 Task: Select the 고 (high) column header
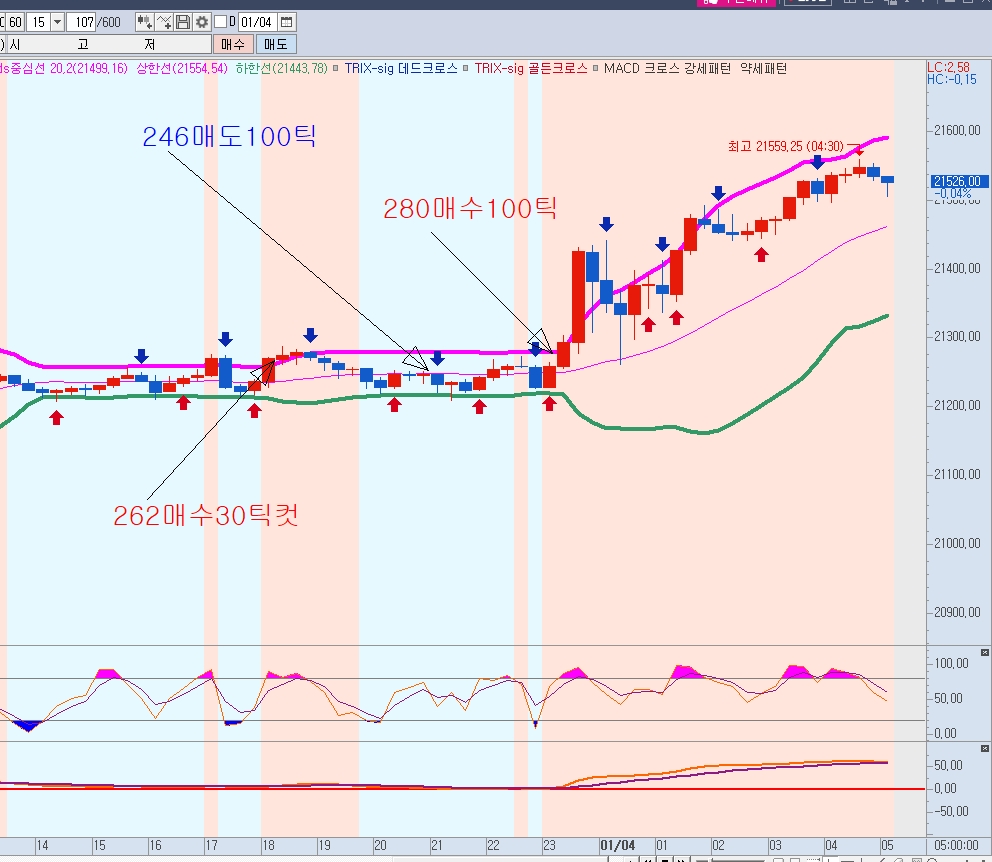point(83,44)
